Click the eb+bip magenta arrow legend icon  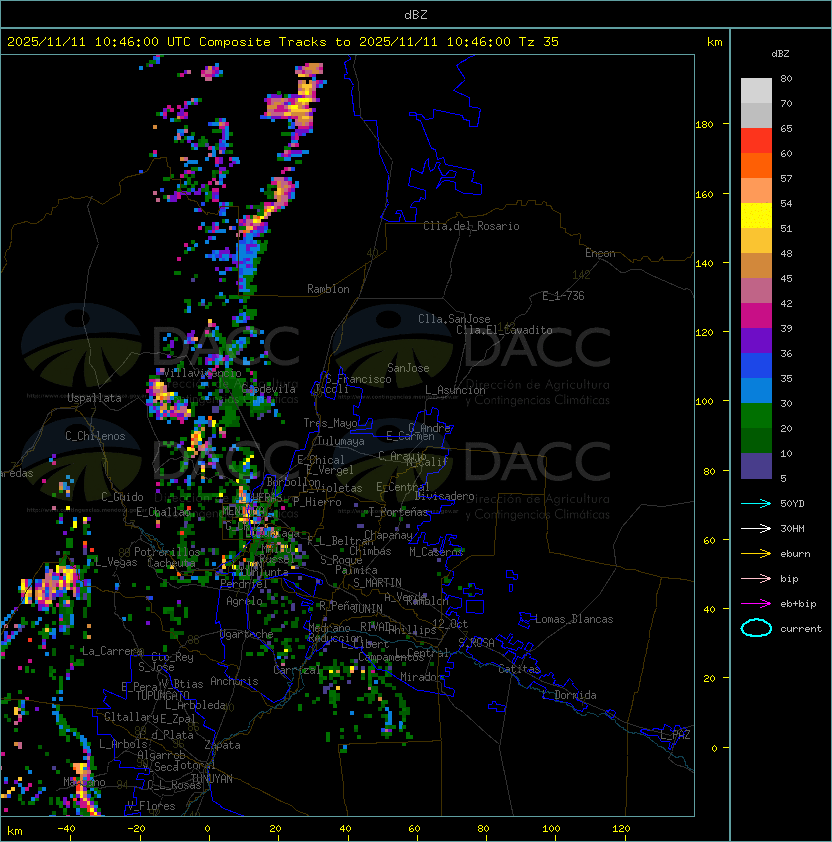point(756,604)
